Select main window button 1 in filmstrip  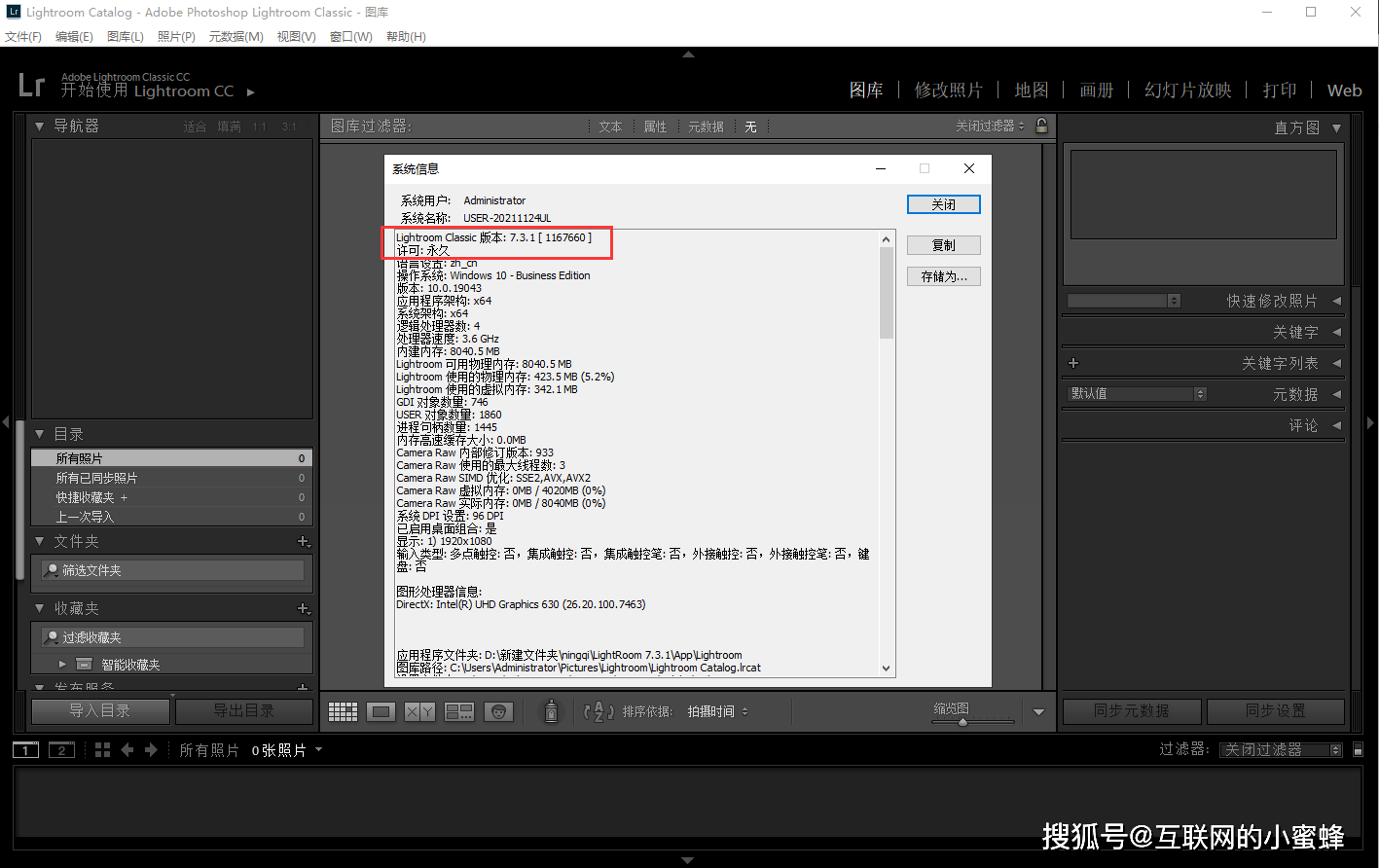click(25, 749)
